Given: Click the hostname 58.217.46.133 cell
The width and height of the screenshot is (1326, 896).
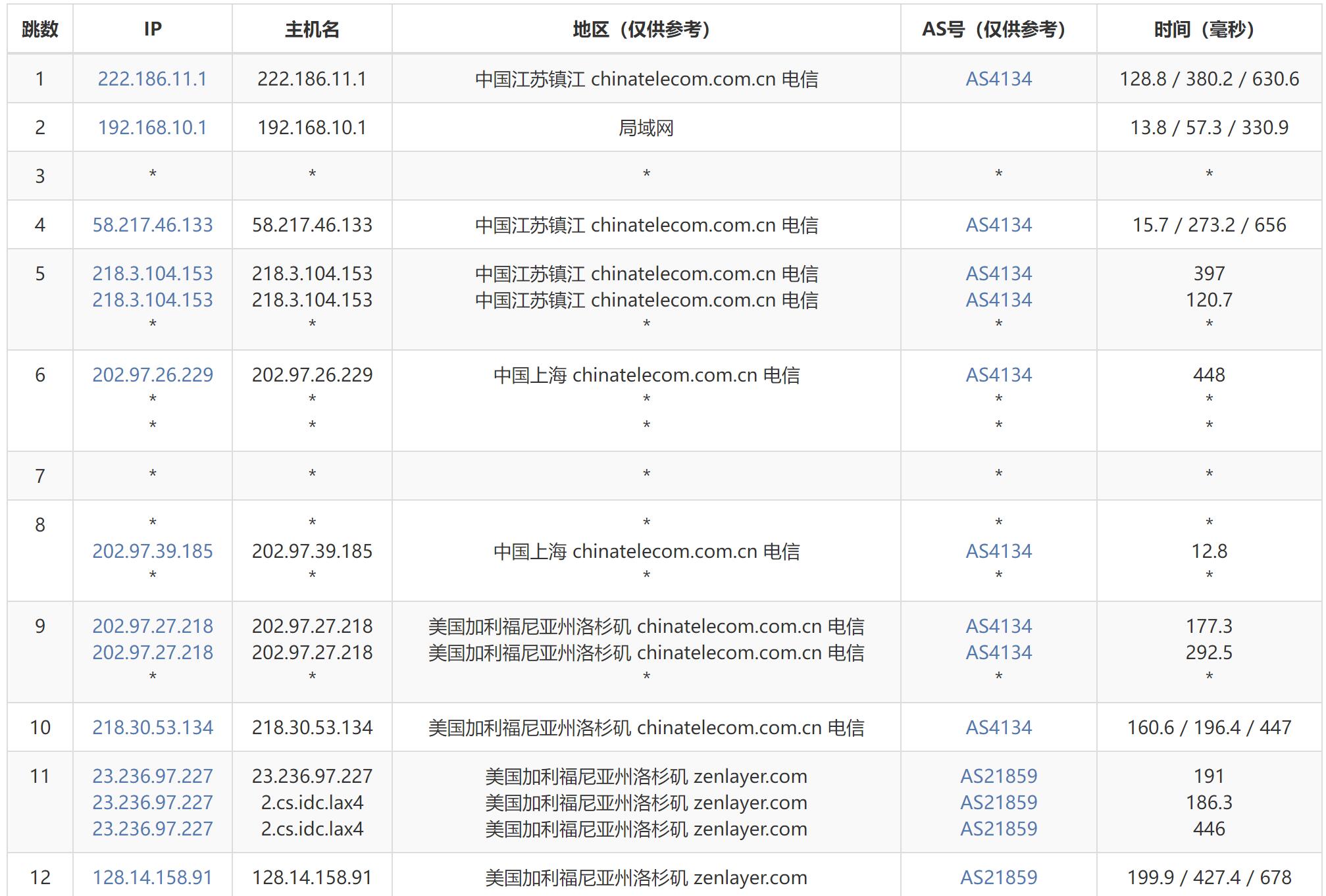Looking at the screenshot, I should tap(312, 225).
